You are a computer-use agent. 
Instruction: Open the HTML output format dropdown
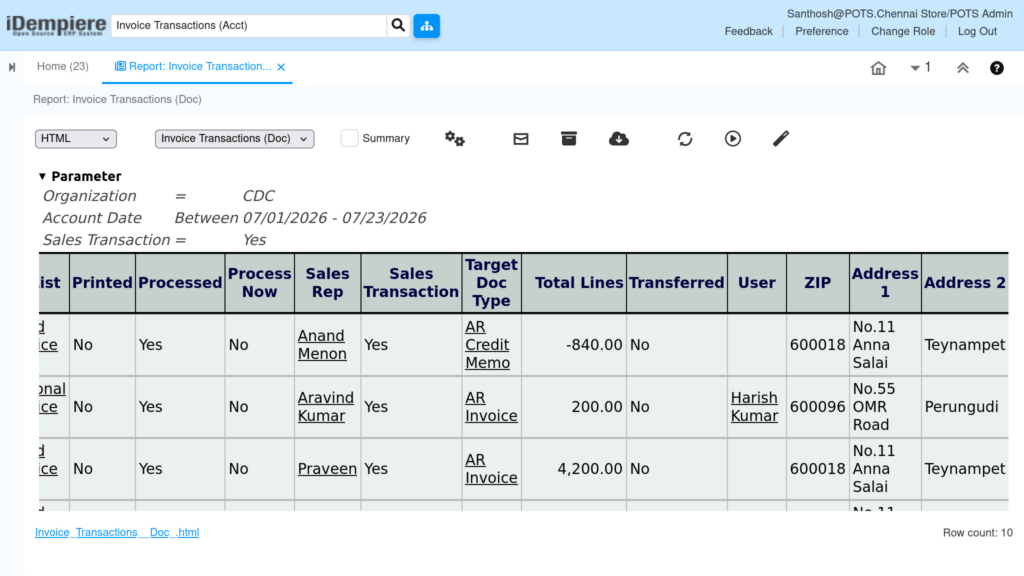pos(76,138)
